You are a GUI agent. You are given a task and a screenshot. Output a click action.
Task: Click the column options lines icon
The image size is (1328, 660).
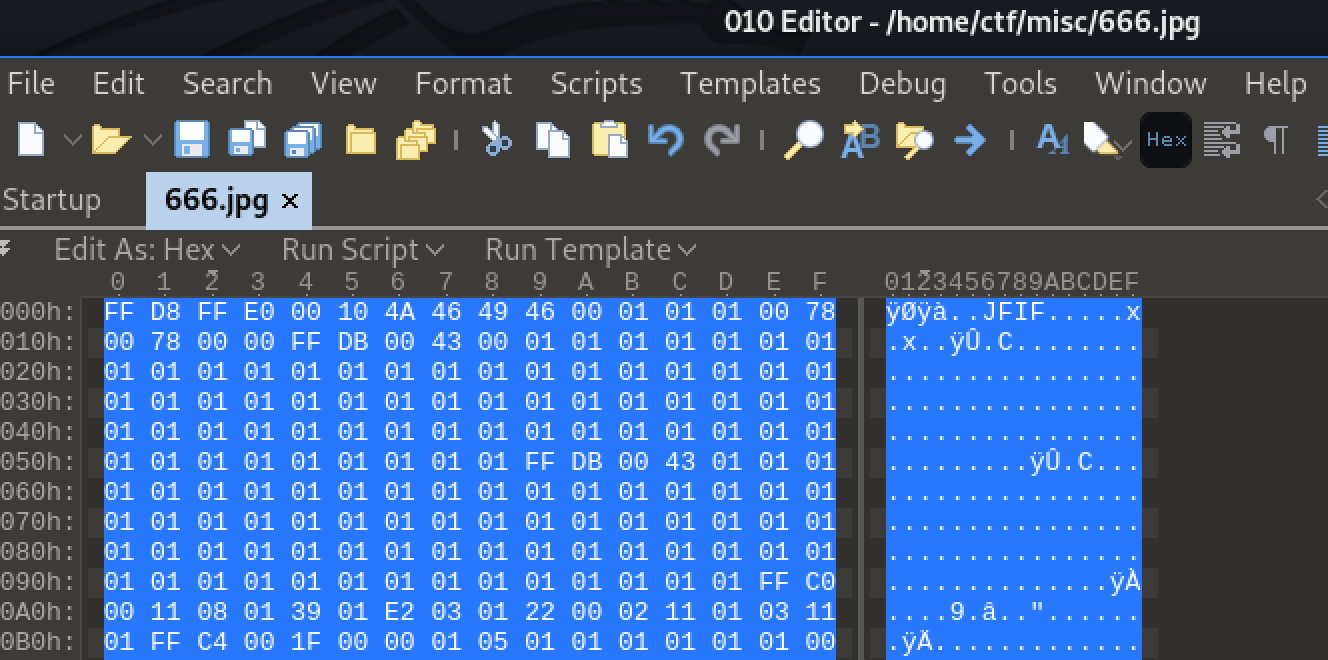pyautogui.click(x=1221, y=140)
